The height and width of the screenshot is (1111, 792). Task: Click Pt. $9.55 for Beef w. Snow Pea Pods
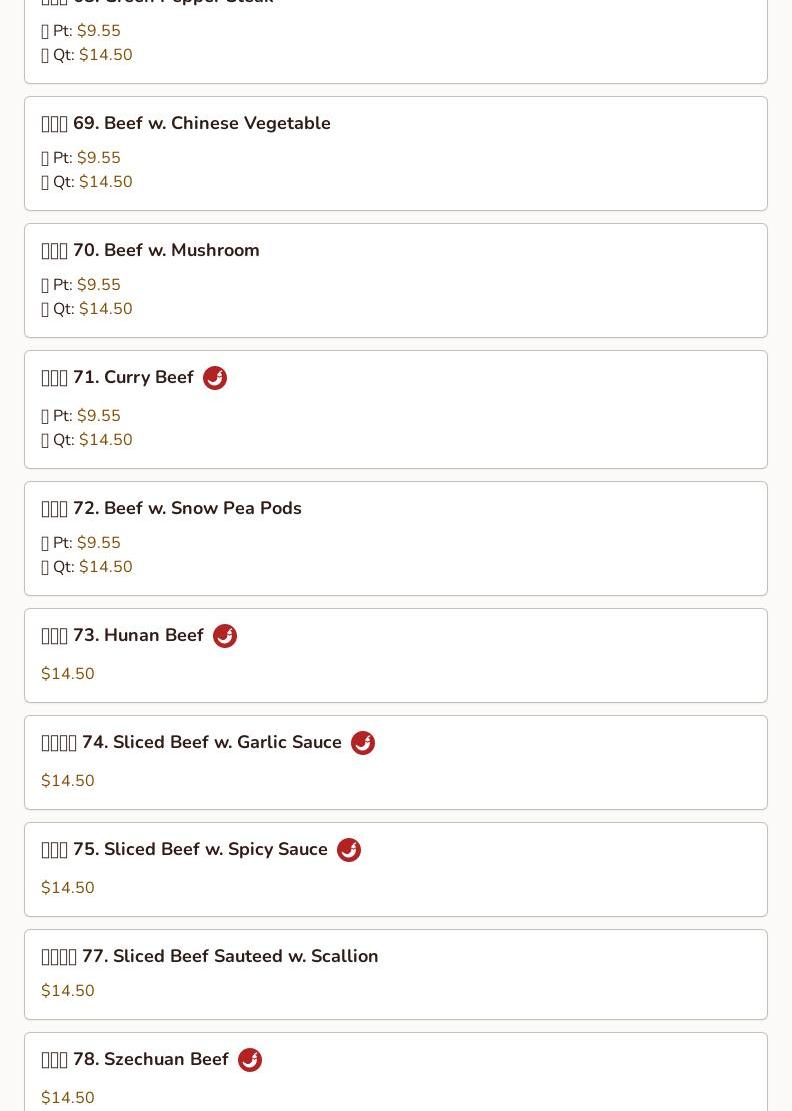pos(98,543)
